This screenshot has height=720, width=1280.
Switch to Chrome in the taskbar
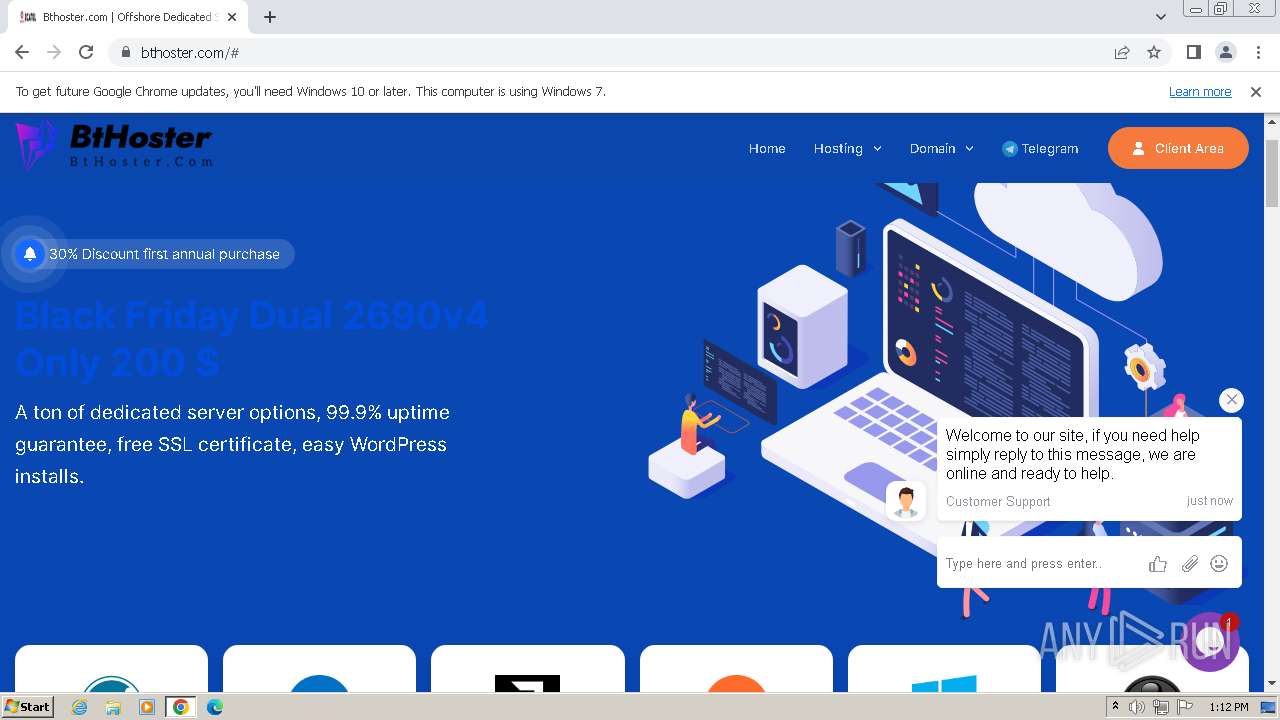[x=180, y=707]
